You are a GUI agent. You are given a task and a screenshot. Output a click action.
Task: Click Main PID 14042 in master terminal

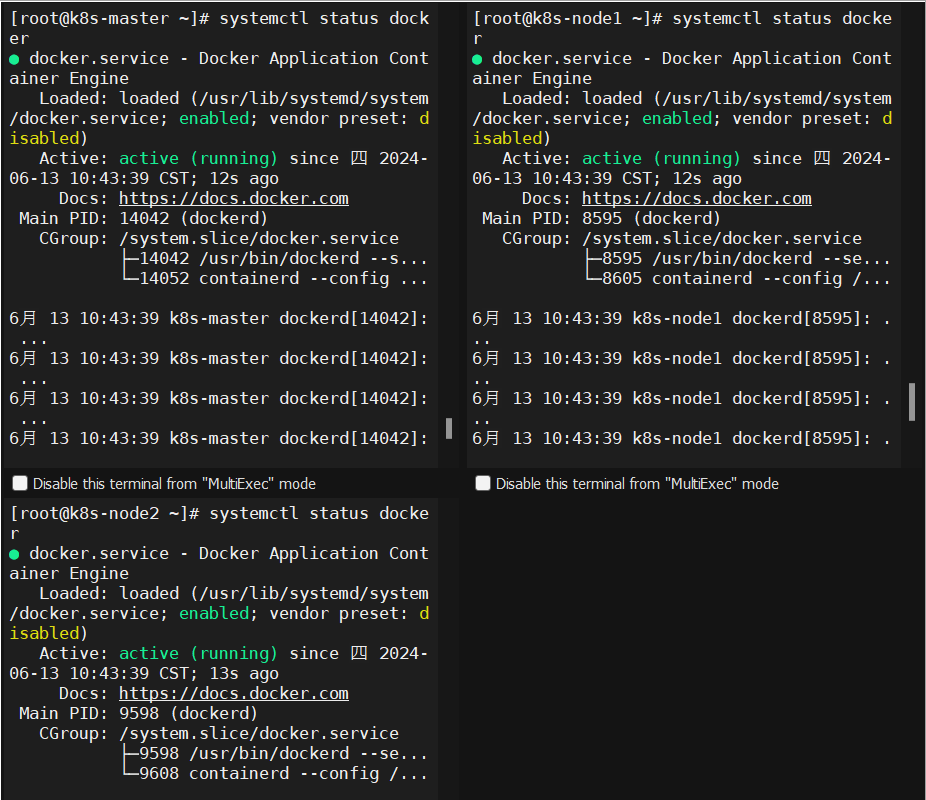pyautogui.click(x=144, y=218)
